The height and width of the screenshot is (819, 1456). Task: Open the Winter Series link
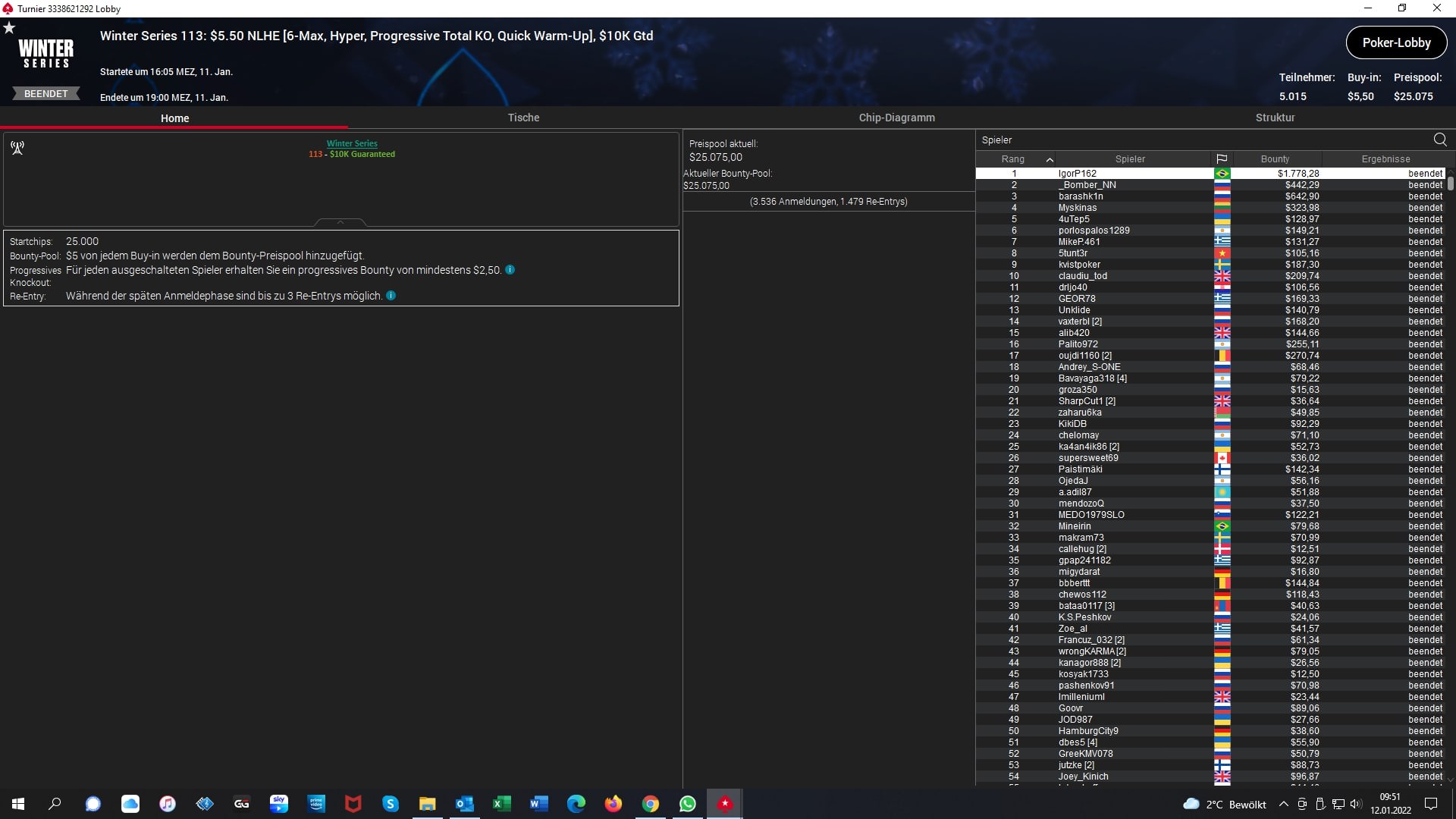(352, 143)
